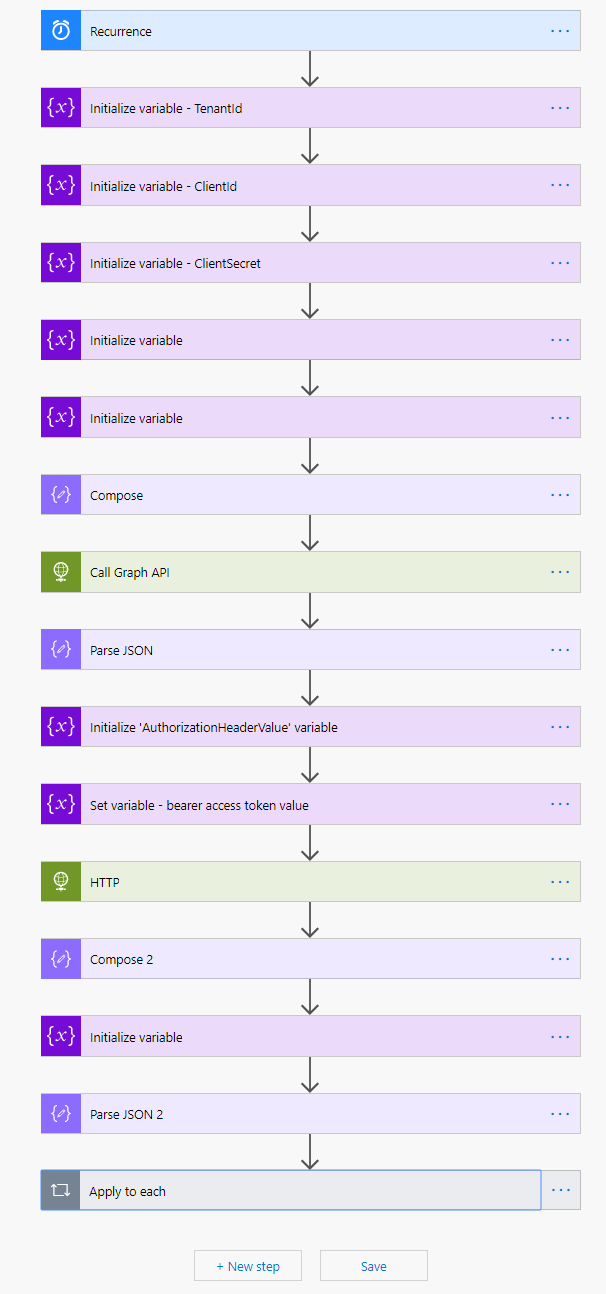Viewport: 606px width, 1294px height.
Task: Click the globe icon on Call Graph API
Action: [x=60, y=571]
